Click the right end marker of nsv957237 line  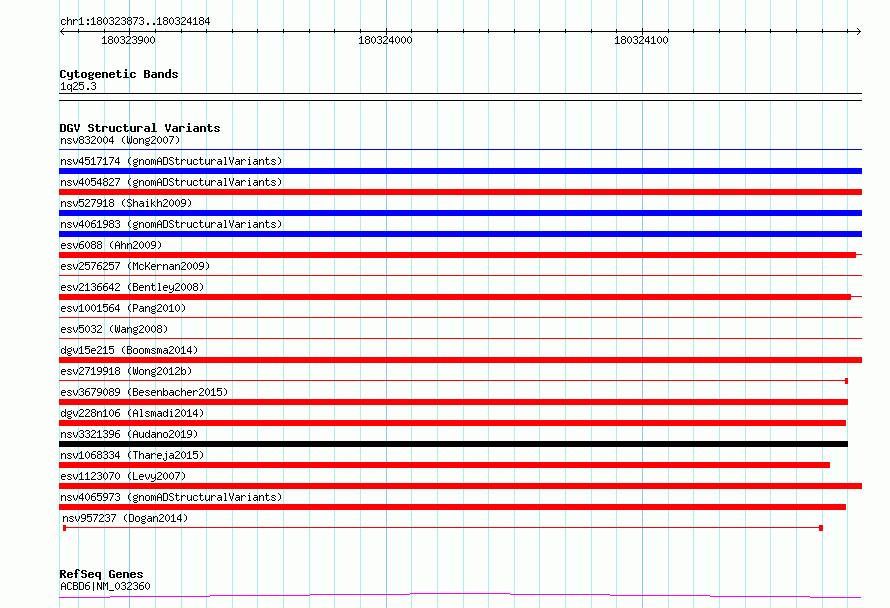pyautogui.click(x=821, y=528)
